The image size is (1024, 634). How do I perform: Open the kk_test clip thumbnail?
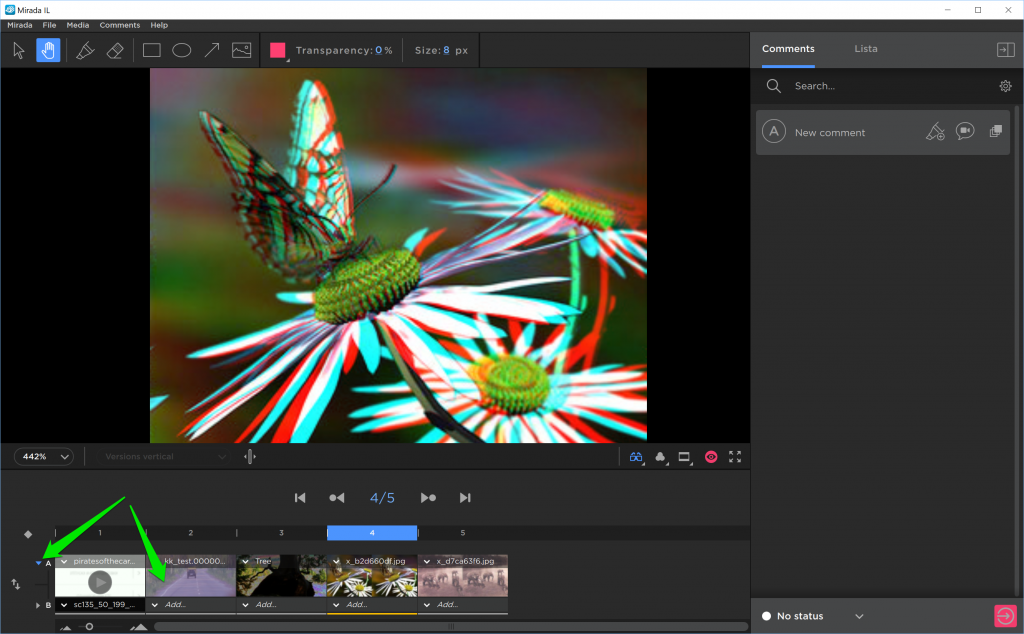191,582
